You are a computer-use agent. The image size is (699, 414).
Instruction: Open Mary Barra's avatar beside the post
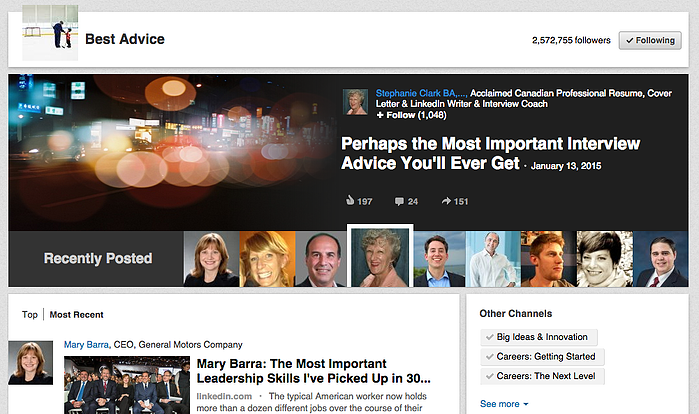pyautogui.click(x=30, y=363)
